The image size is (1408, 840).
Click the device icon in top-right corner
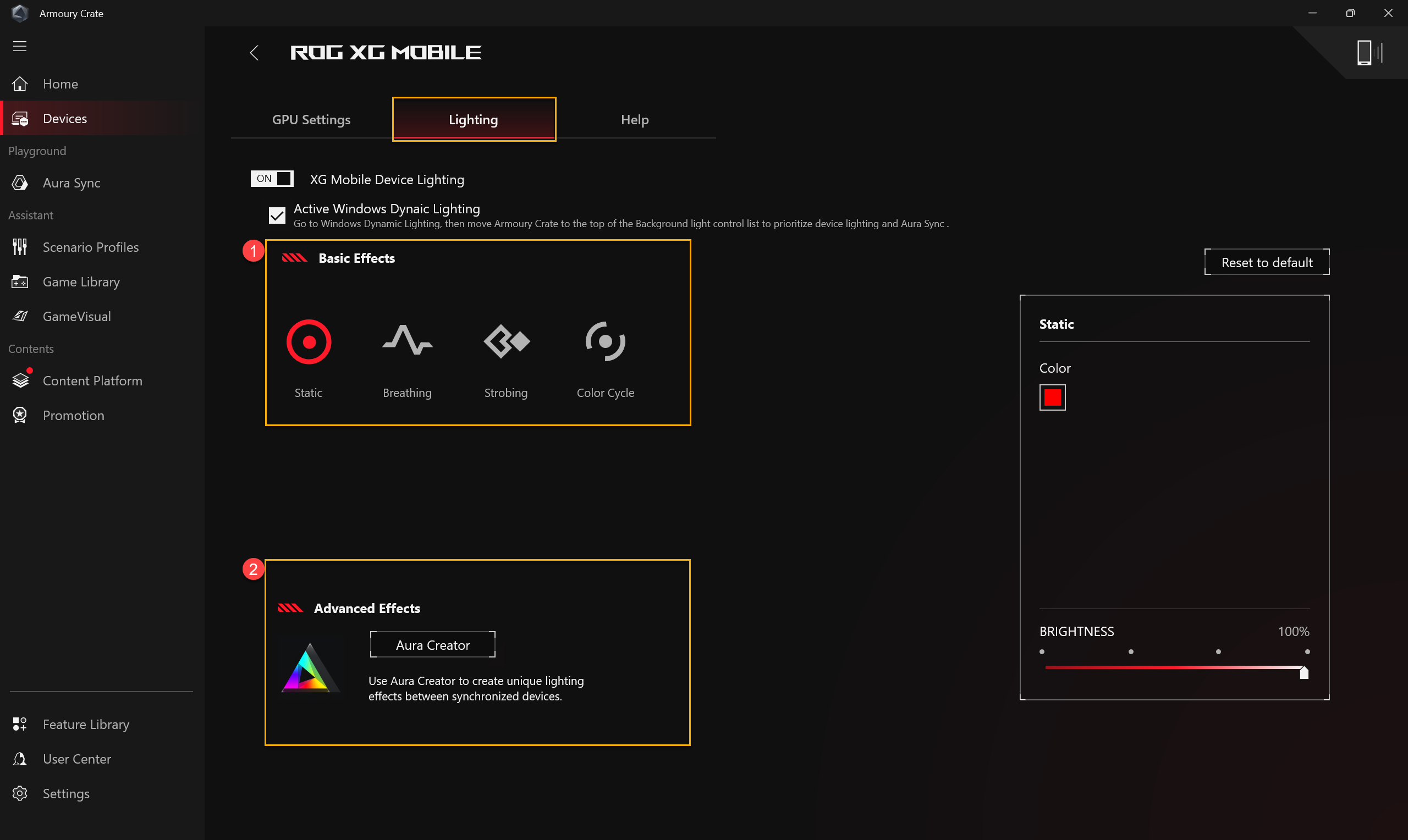coord(1369,53)
